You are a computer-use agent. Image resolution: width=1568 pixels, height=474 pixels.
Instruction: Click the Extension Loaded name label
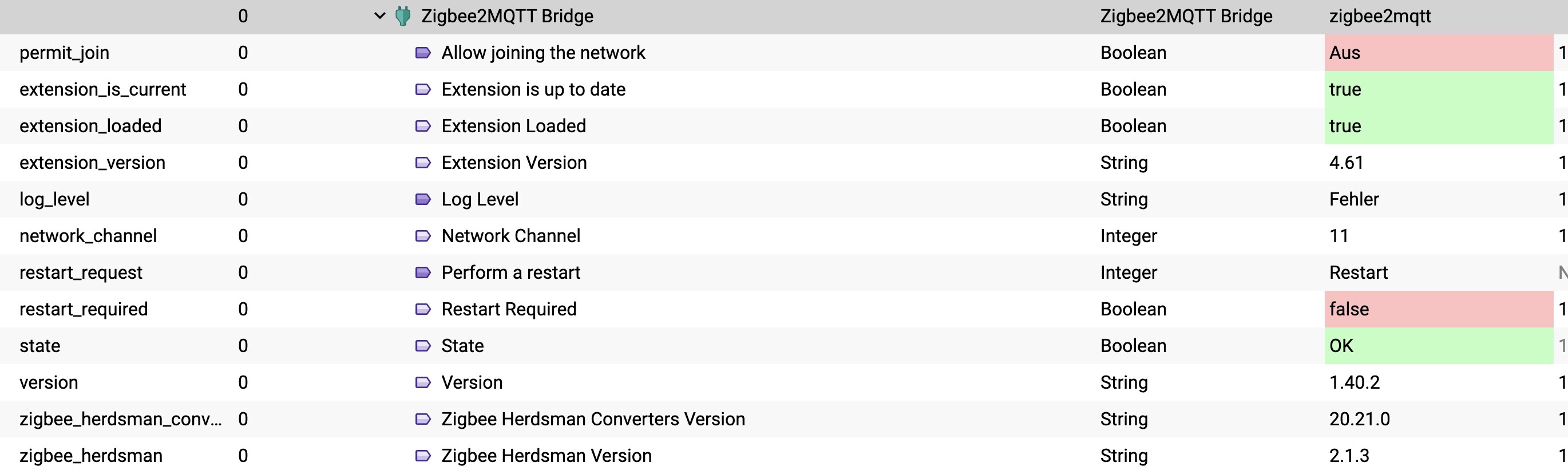[513, 126]
